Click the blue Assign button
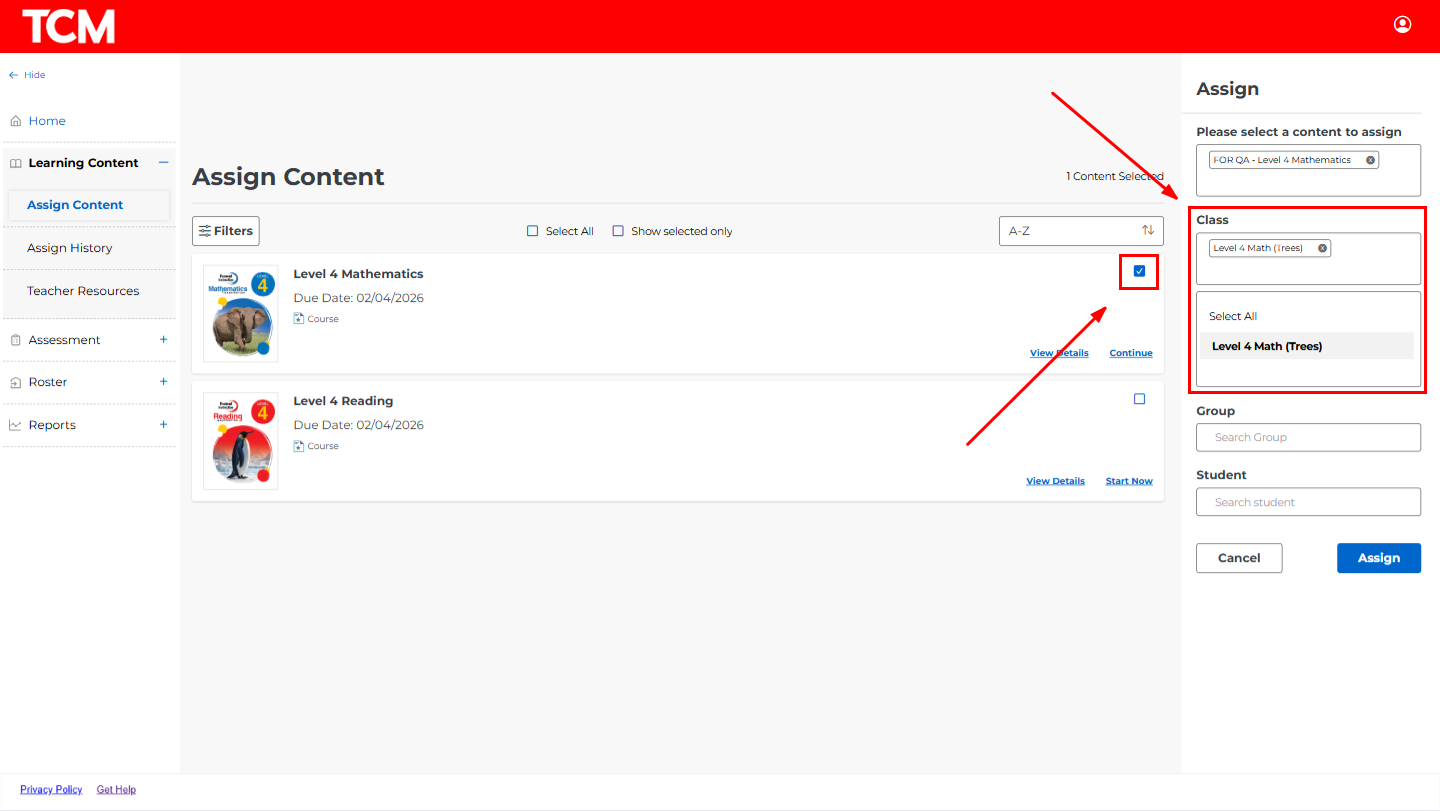Screen dimensions: 1440x811 point(1378,558)
